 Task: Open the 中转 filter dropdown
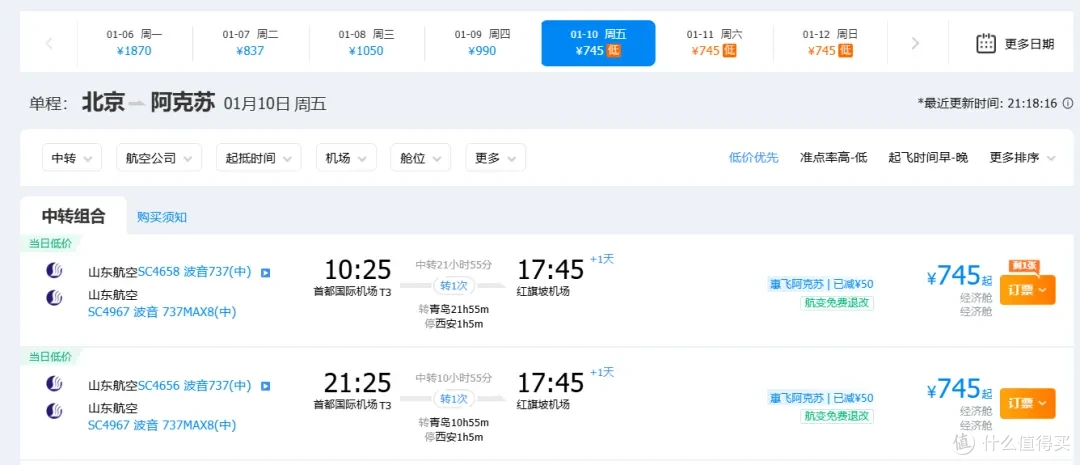(x=72, y=158)
